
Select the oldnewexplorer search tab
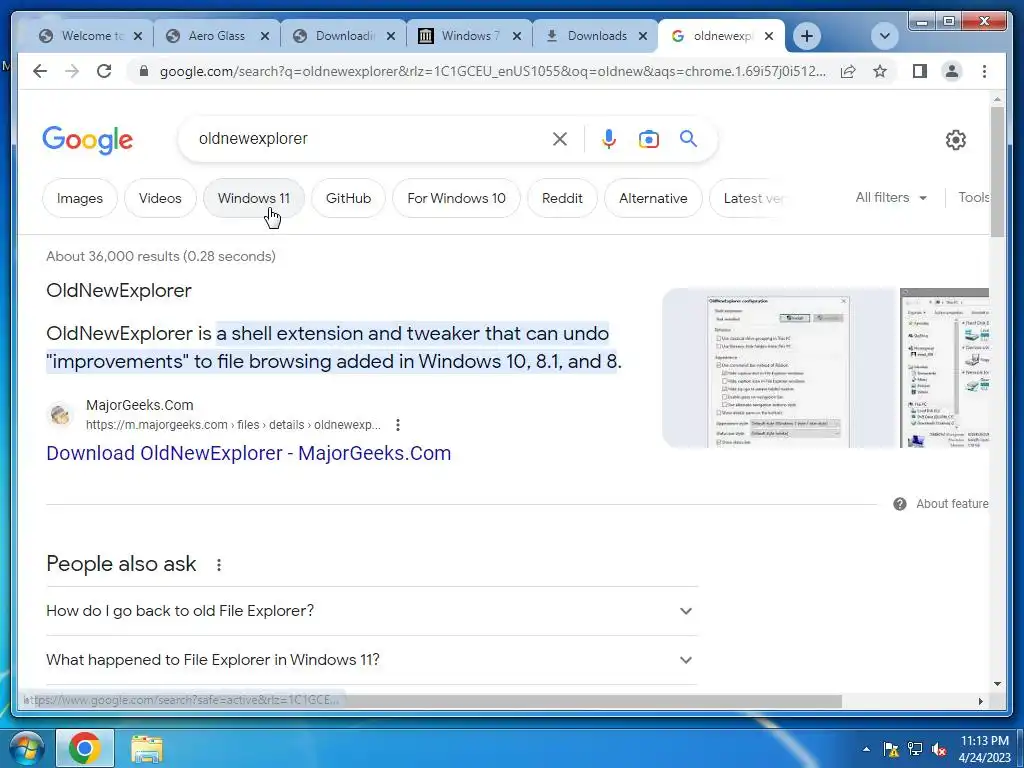pos(722,36)
